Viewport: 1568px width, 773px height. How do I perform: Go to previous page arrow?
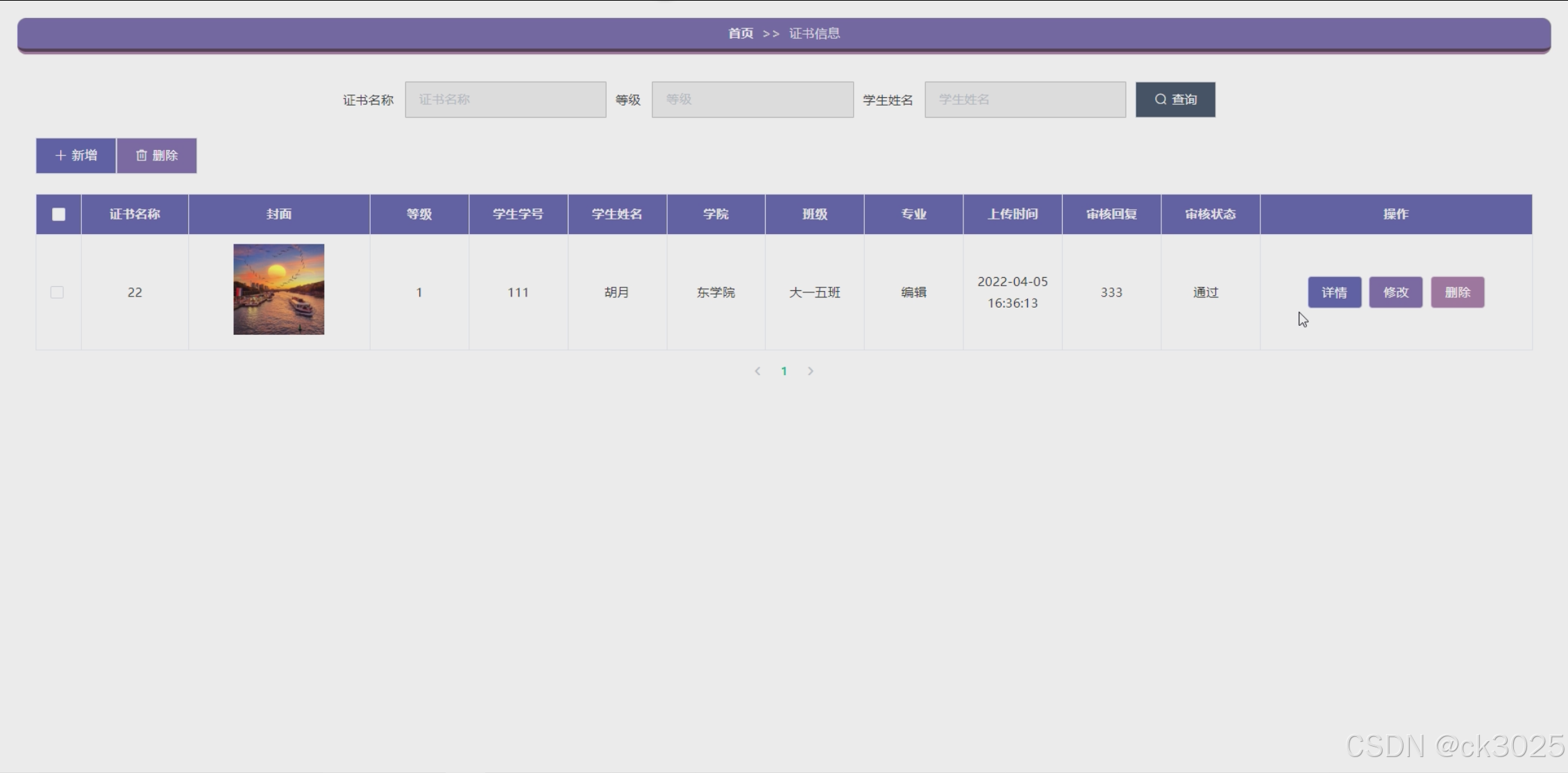(757, 372)
